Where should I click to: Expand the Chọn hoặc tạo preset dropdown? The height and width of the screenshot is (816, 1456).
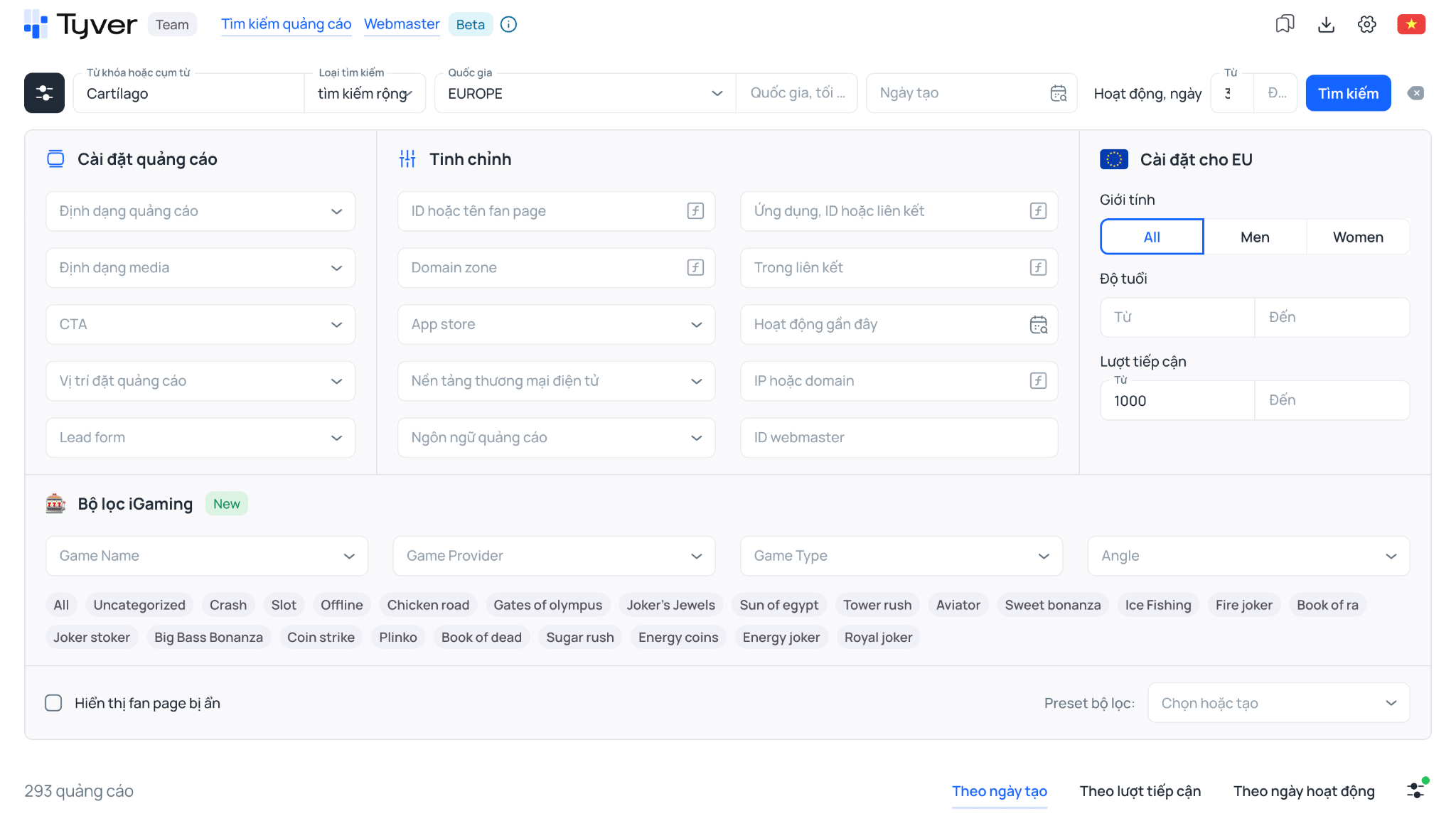[1278, 703]
